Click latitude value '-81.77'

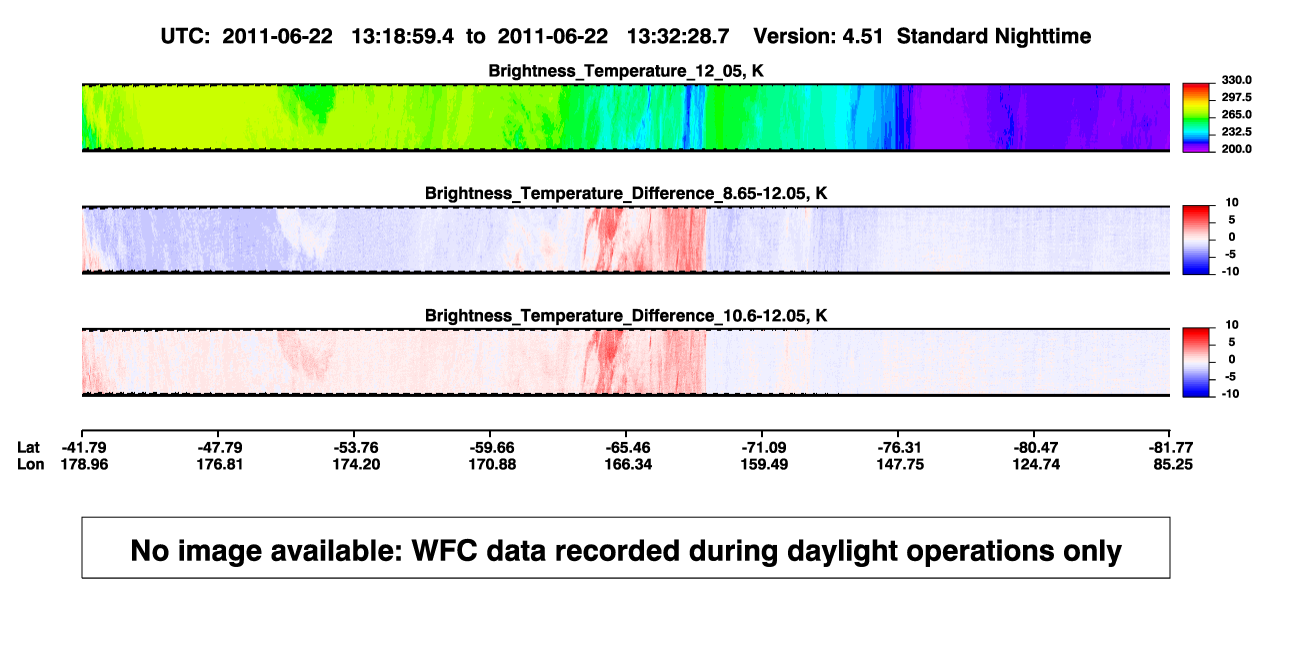click(1169, 447)
